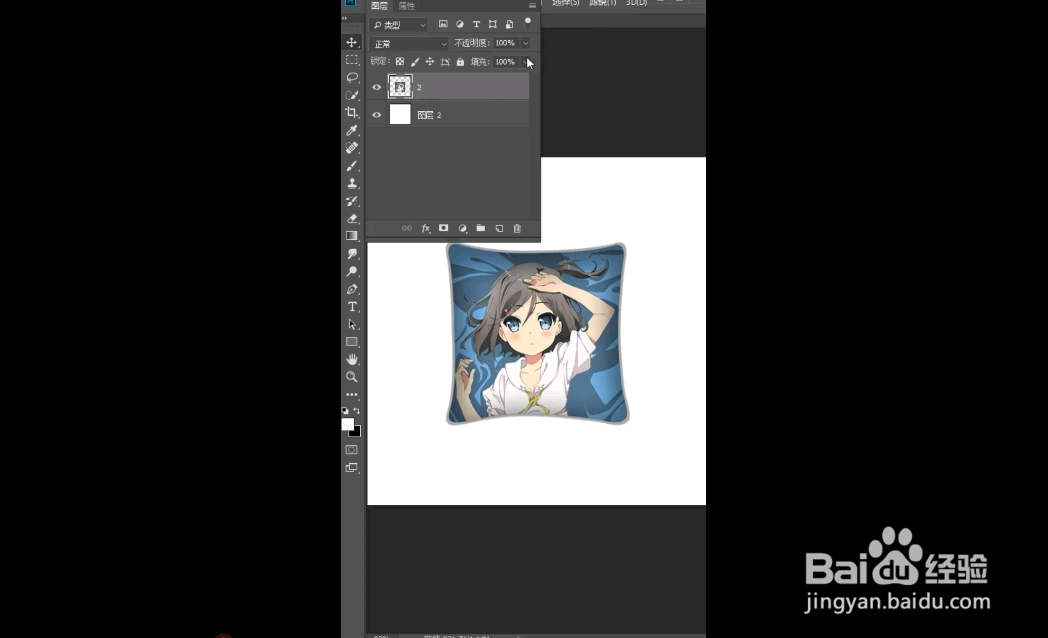Select the white thumbnail of 图层 2

click(x=400, y=114)
